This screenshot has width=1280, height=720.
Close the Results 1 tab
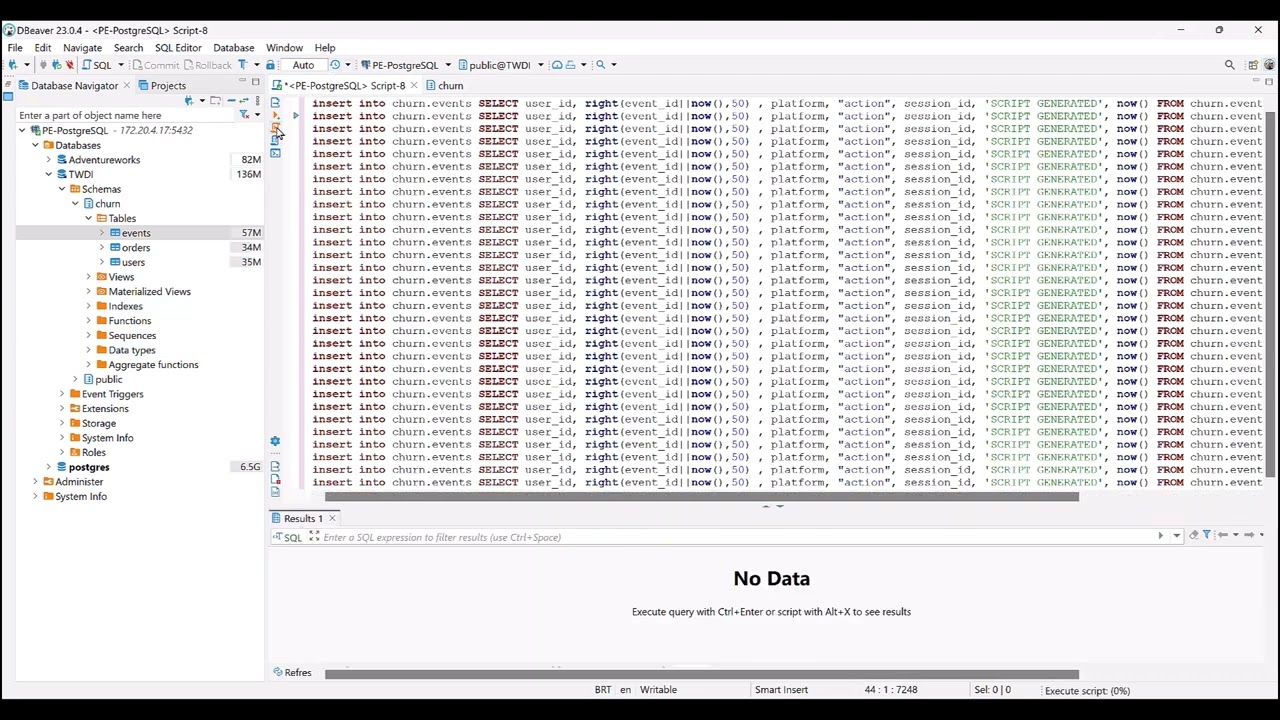[332, 518]
